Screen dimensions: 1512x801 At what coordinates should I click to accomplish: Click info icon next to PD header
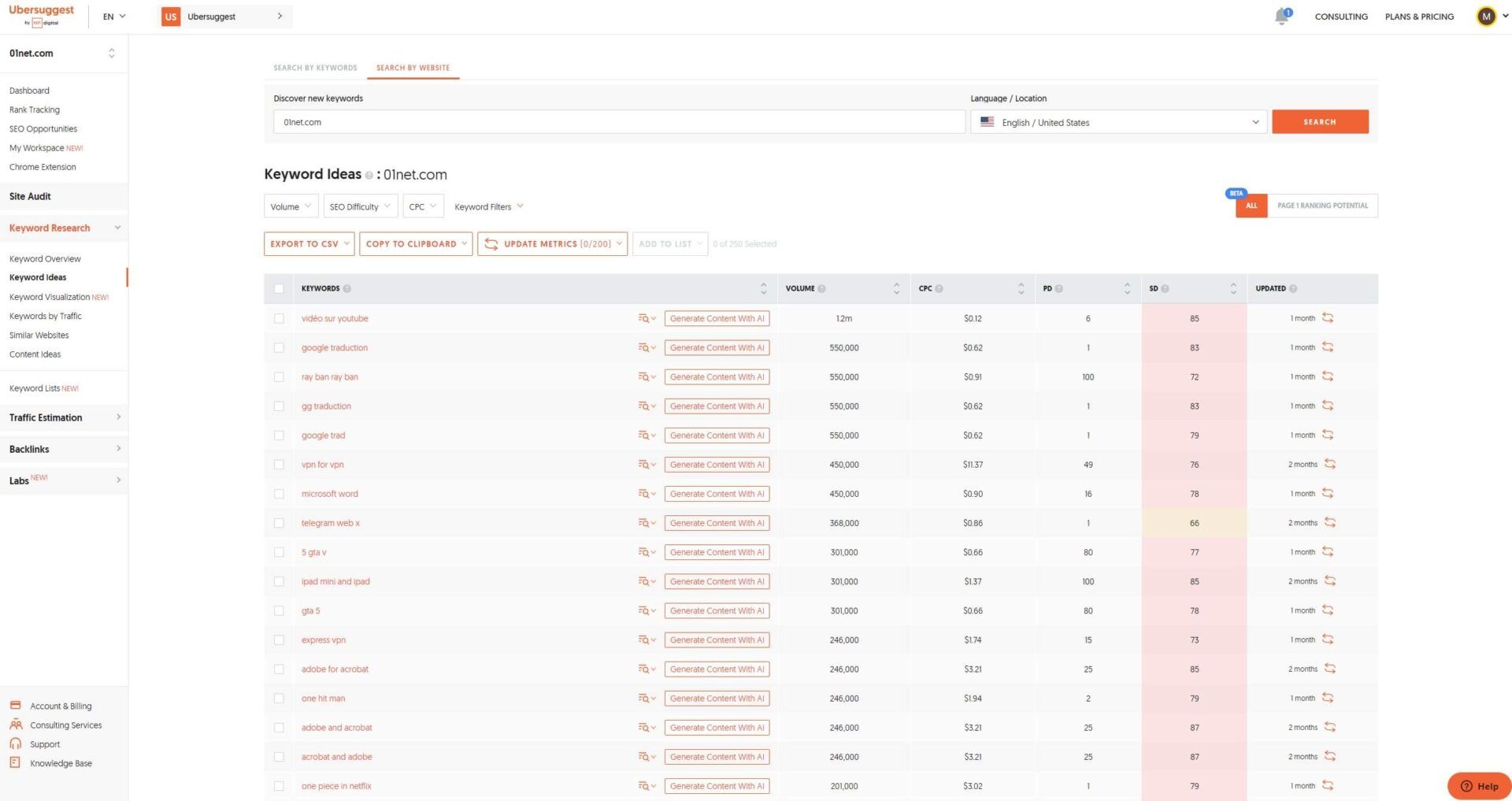tap(1058, 288)
